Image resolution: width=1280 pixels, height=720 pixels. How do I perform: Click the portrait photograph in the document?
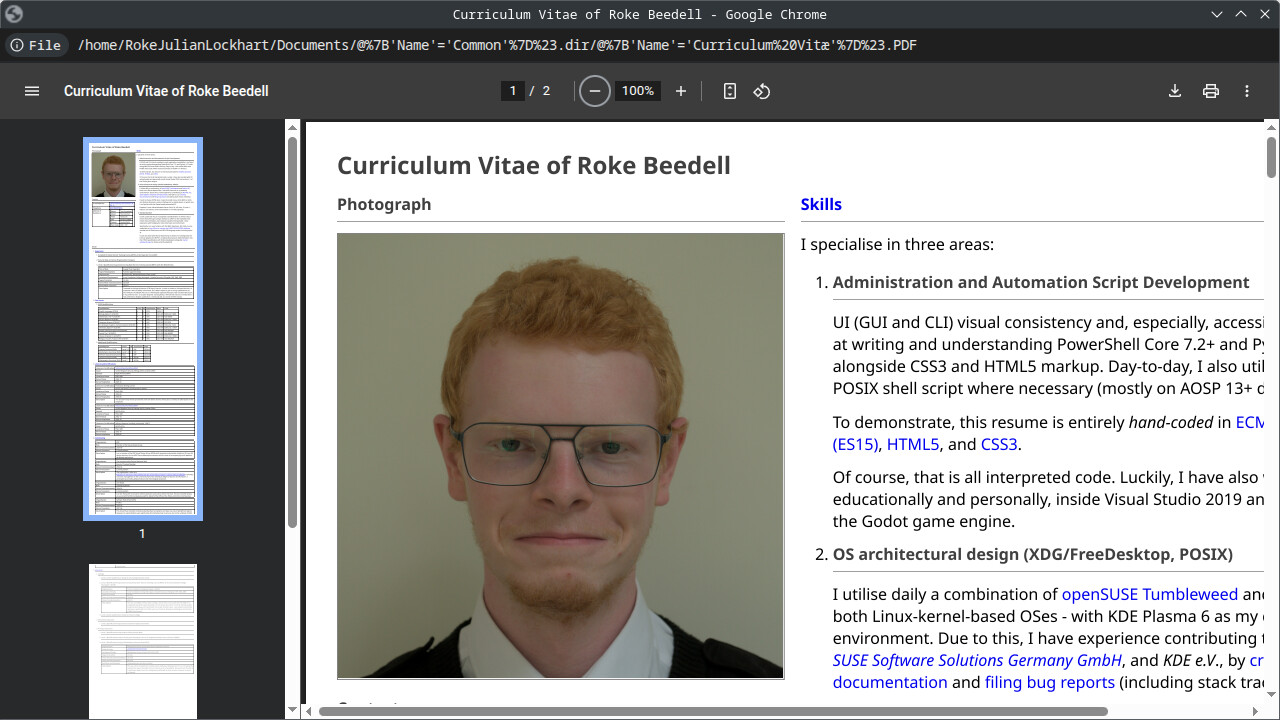coord(561,456)
